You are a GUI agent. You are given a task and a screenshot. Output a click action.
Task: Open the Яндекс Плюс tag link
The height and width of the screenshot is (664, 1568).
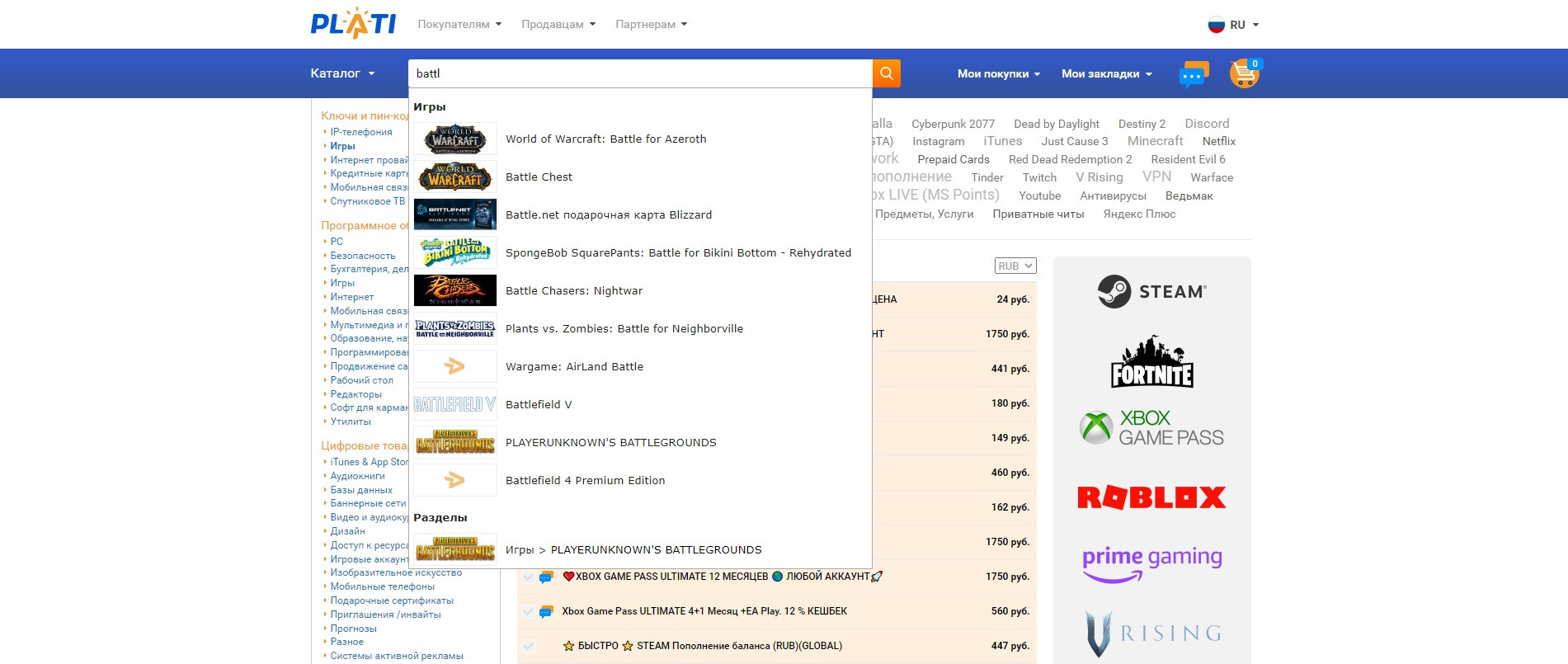coord(1139,214)
